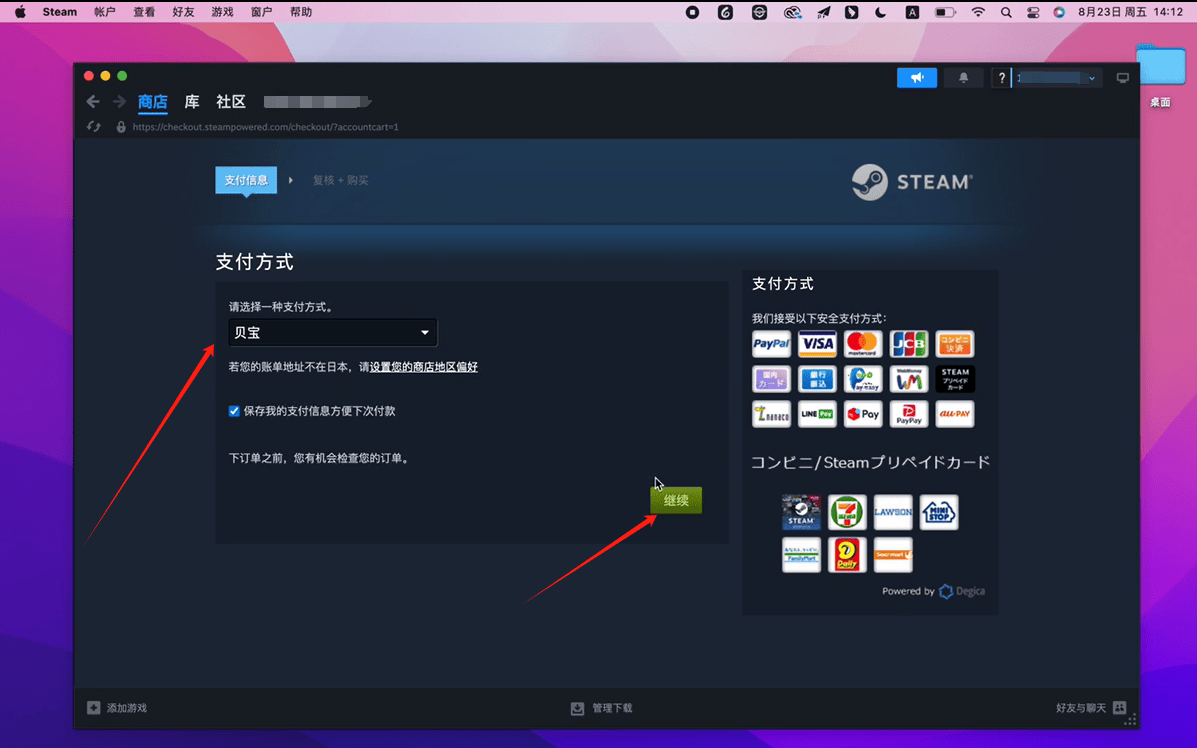Open Spotlight search in menu bar
This screenshot has height=748, width=1197.
(x=1006, y=12)
